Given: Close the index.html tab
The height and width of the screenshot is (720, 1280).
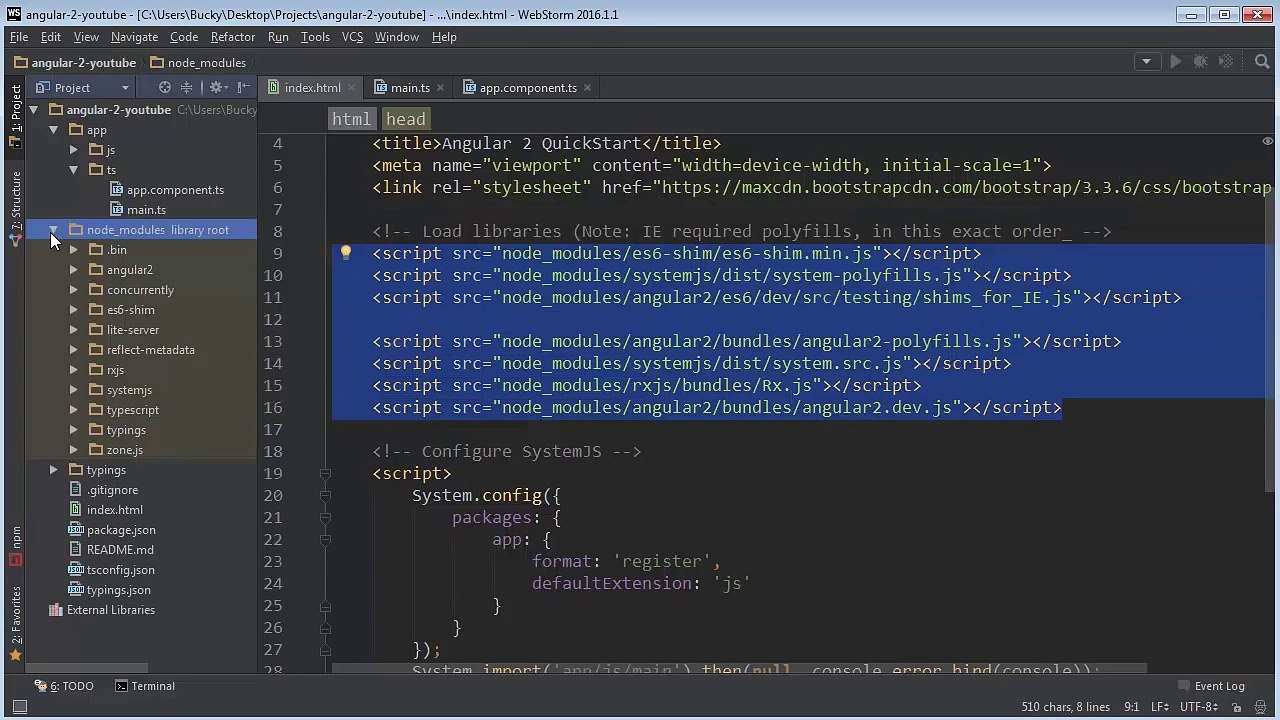Looking at the screenshot, I should pos(352,88).
